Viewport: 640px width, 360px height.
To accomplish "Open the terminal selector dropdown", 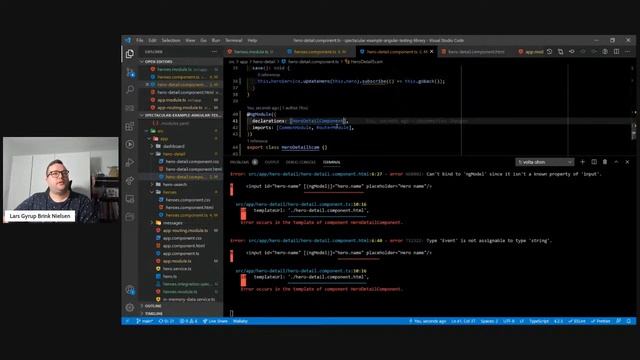I will click(x=544, y=162).
